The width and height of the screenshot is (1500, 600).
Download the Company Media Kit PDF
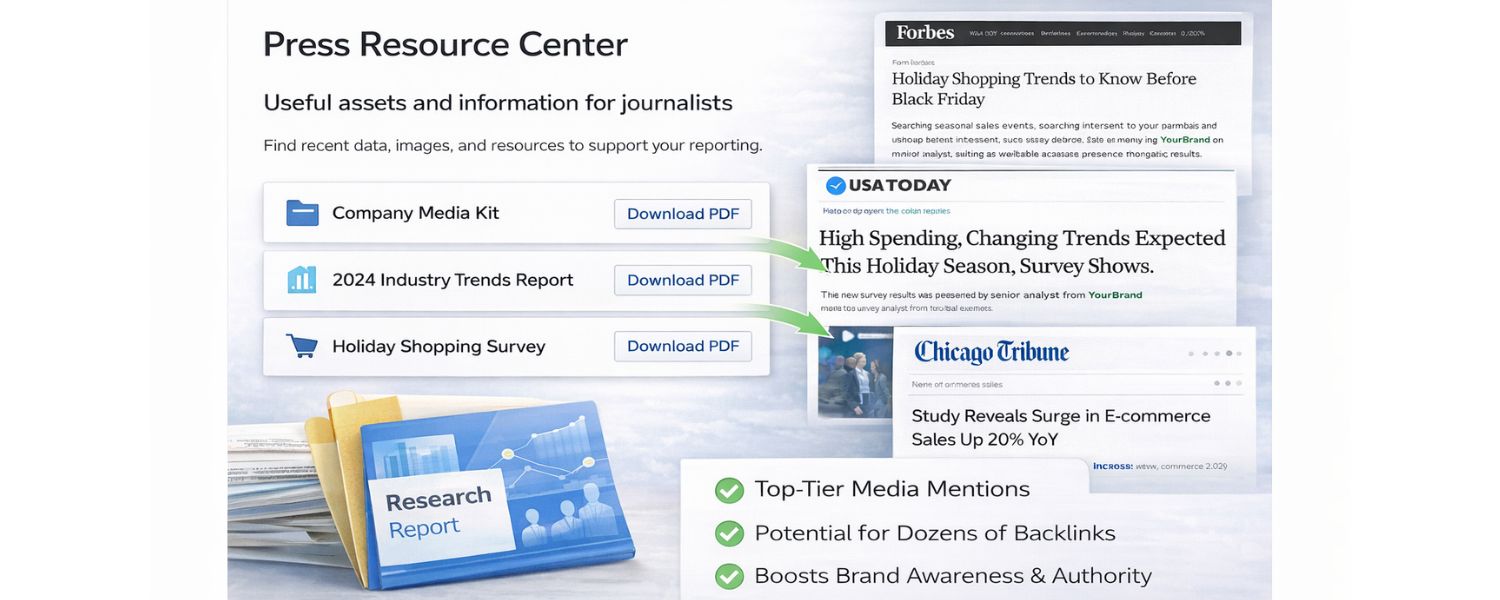click(x=683, y=213)
